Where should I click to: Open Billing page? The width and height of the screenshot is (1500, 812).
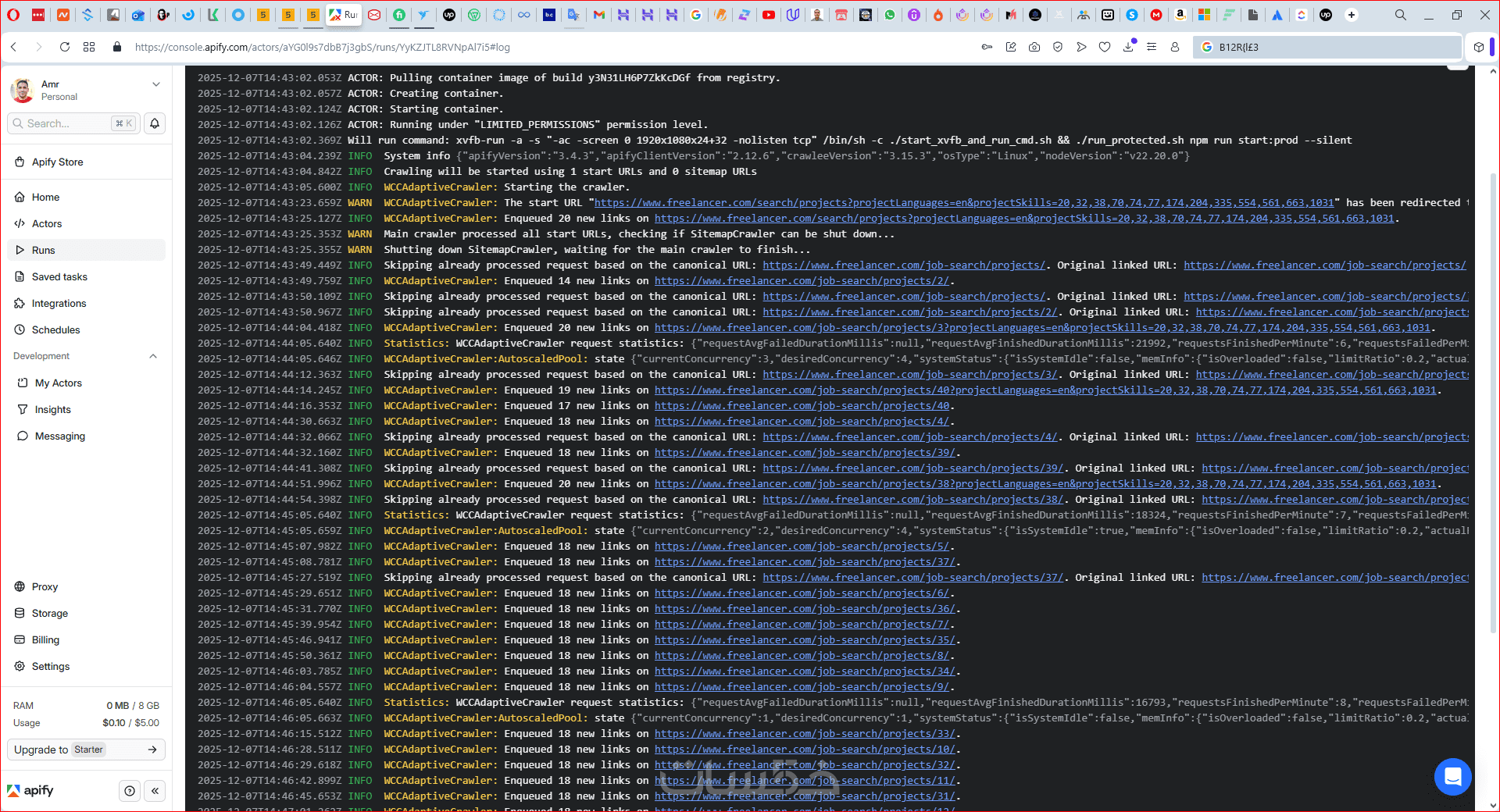coord(86,640)
